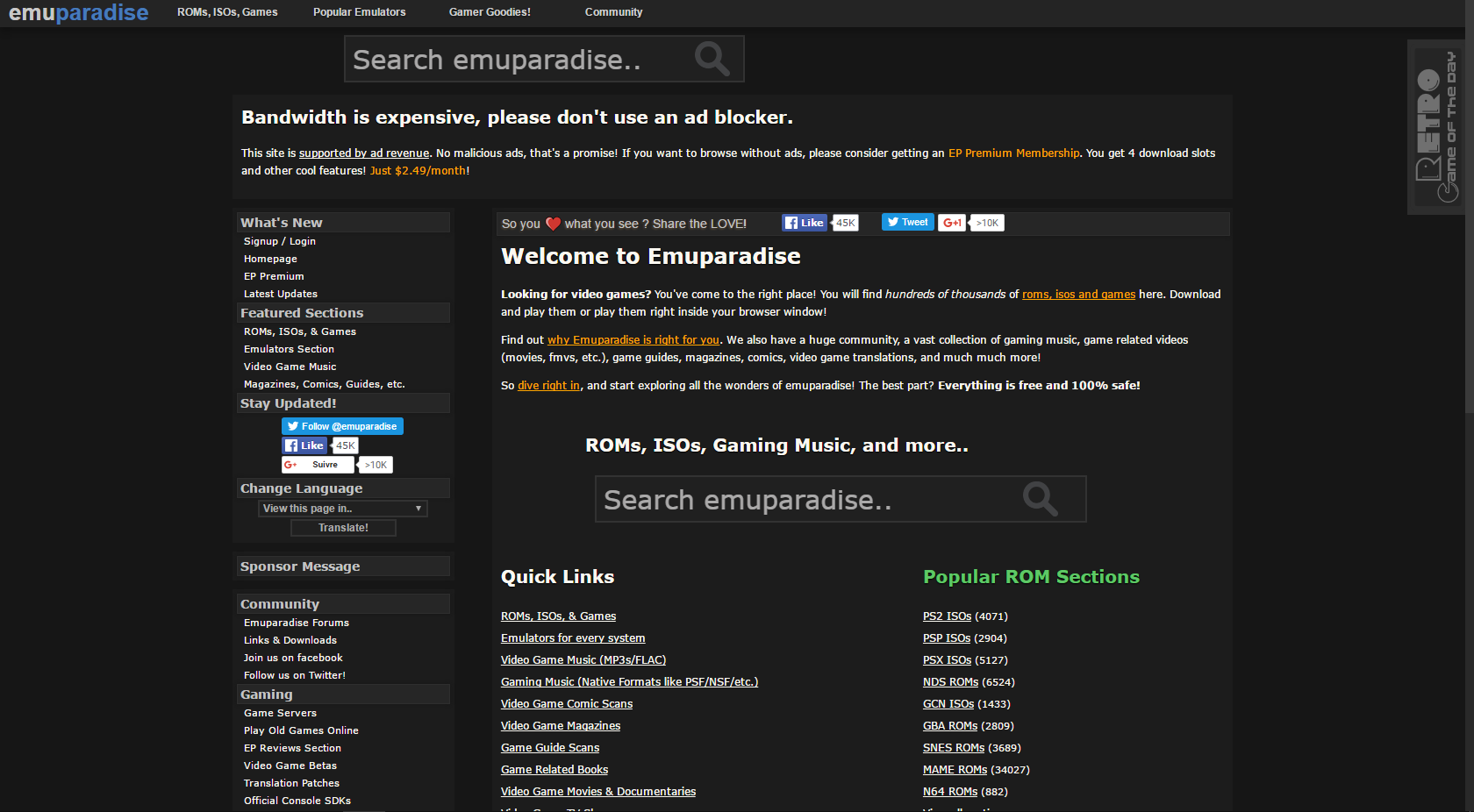Click the magnifier icon in the center search bar
This screenshot has width=1474, height=812.
coord(1041,498)
